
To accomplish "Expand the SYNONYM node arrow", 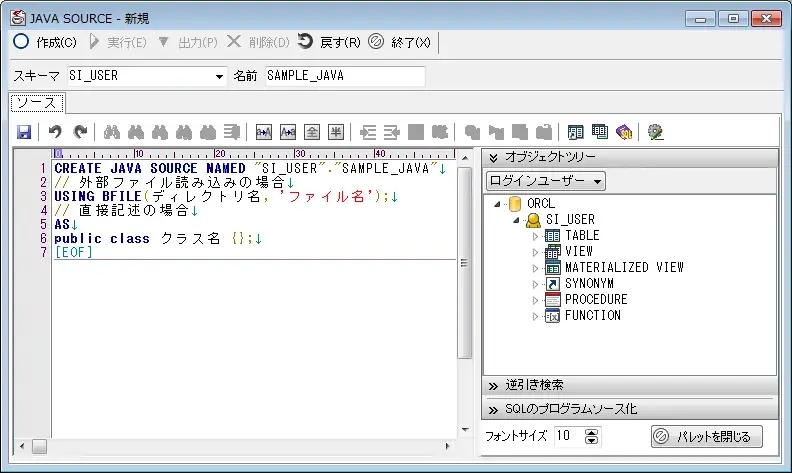I will 535,285.
